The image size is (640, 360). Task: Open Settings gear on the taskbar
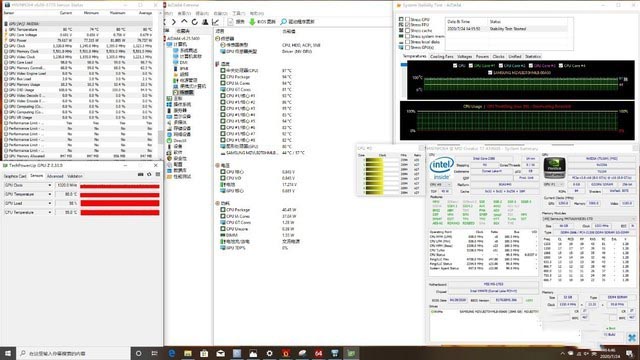tap(269, 353)
